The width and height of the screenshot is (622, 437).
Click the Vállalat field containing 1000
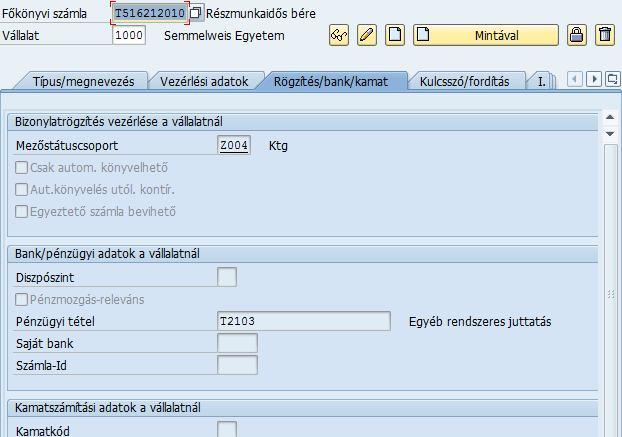[129, 35]
